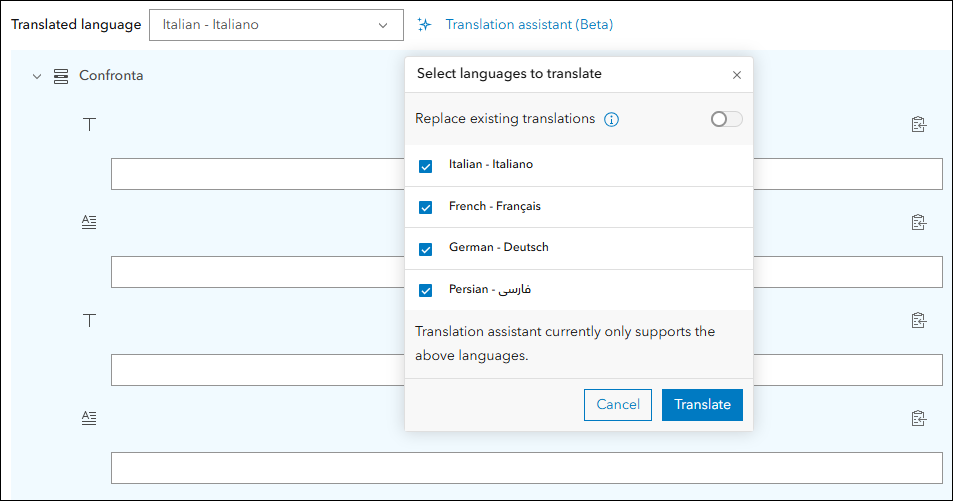Click the Confronta block layout icon
The width and height of the screenshot is (953, 501).
61,76
